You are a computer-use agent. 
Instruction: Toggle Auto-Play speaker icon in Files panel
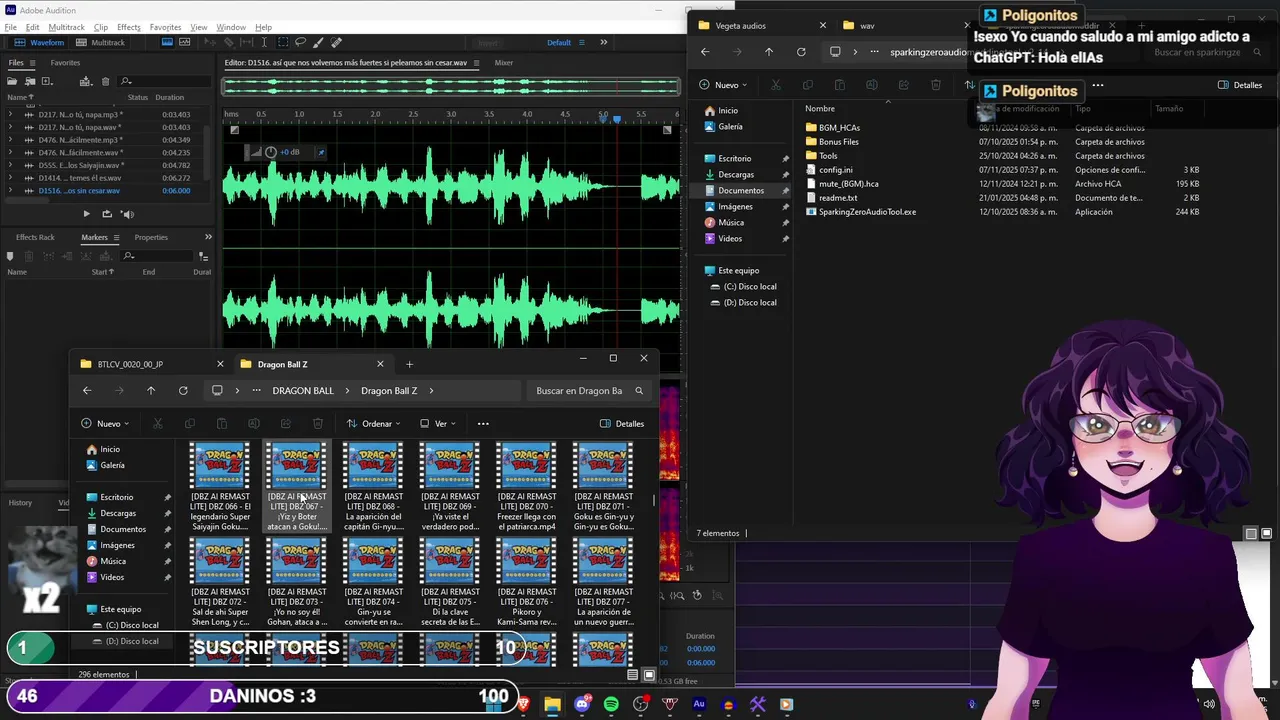coord(127,213)
